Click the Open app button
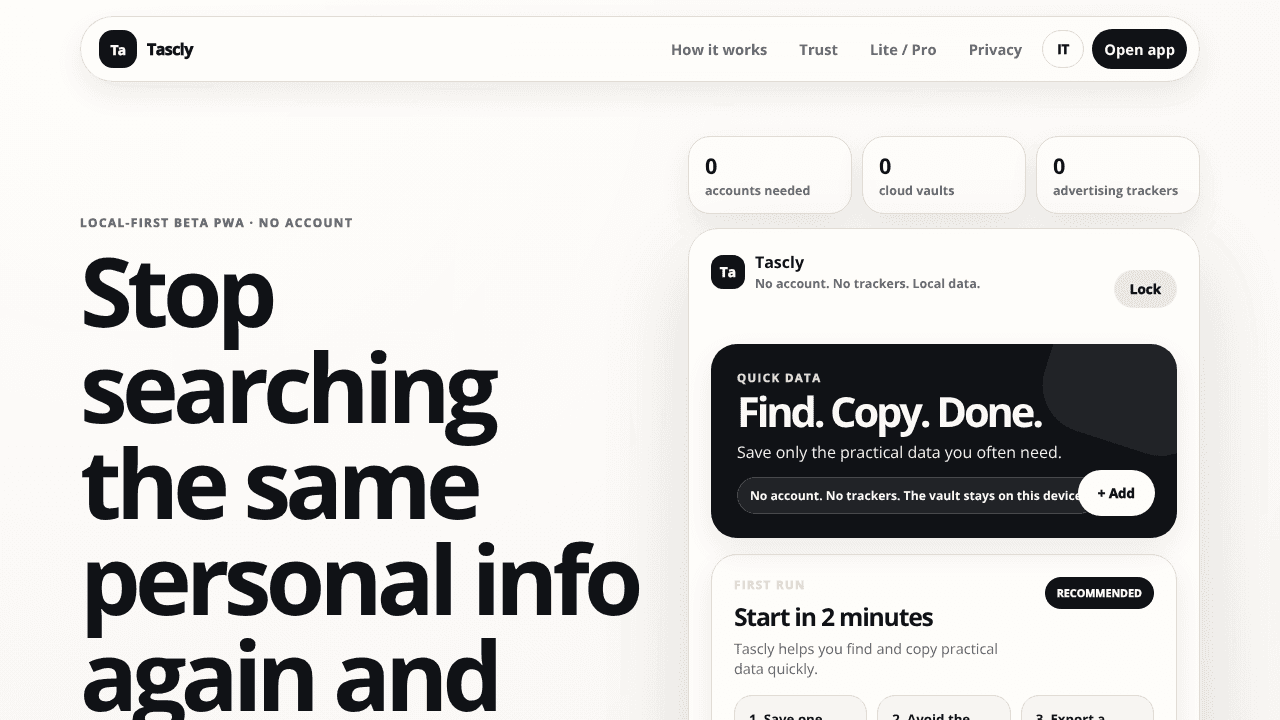Screen dimensions: 1280x720 pos(1139,49)
